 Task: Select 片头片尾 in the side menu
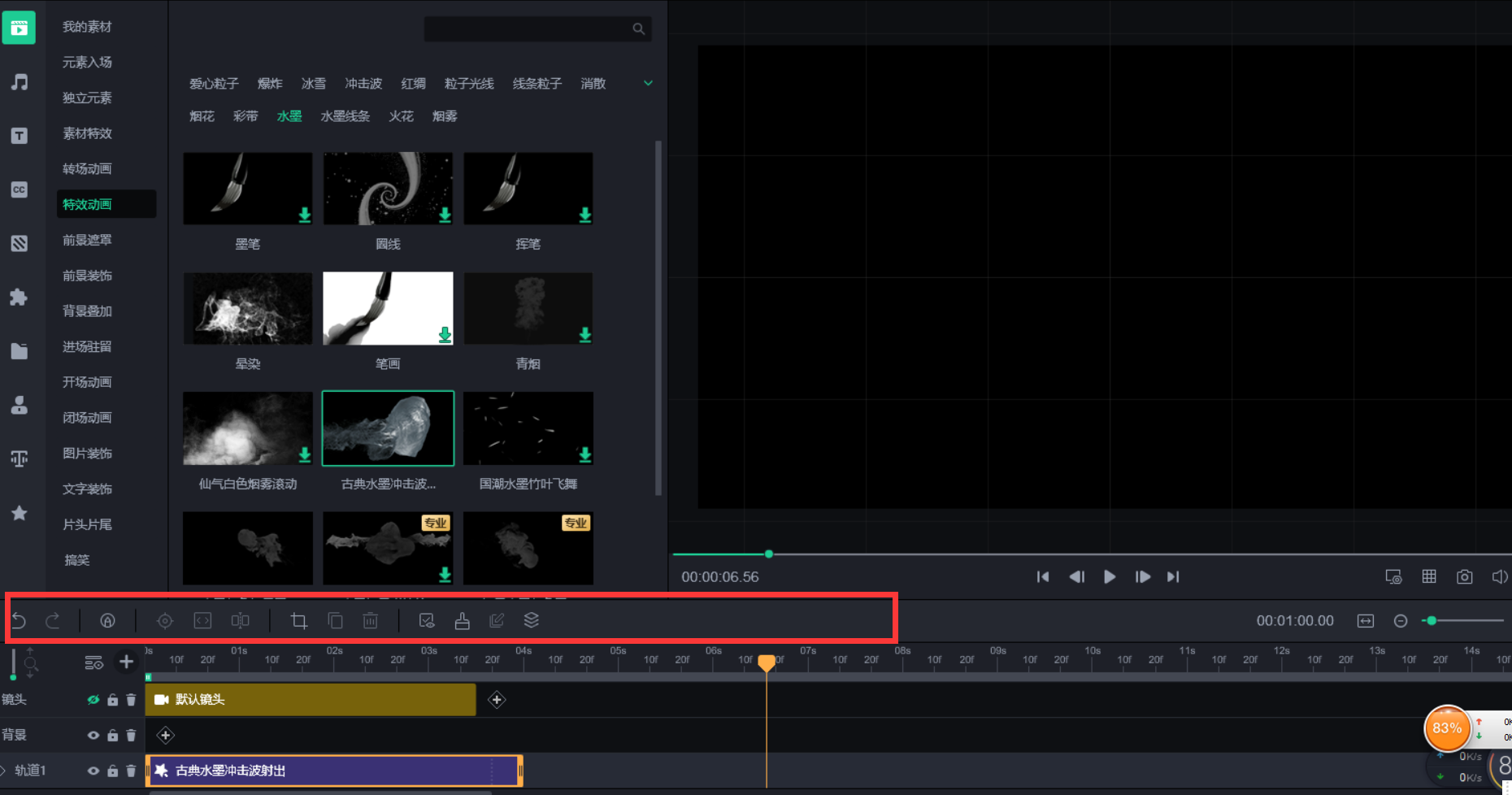[x=87, y=525]
